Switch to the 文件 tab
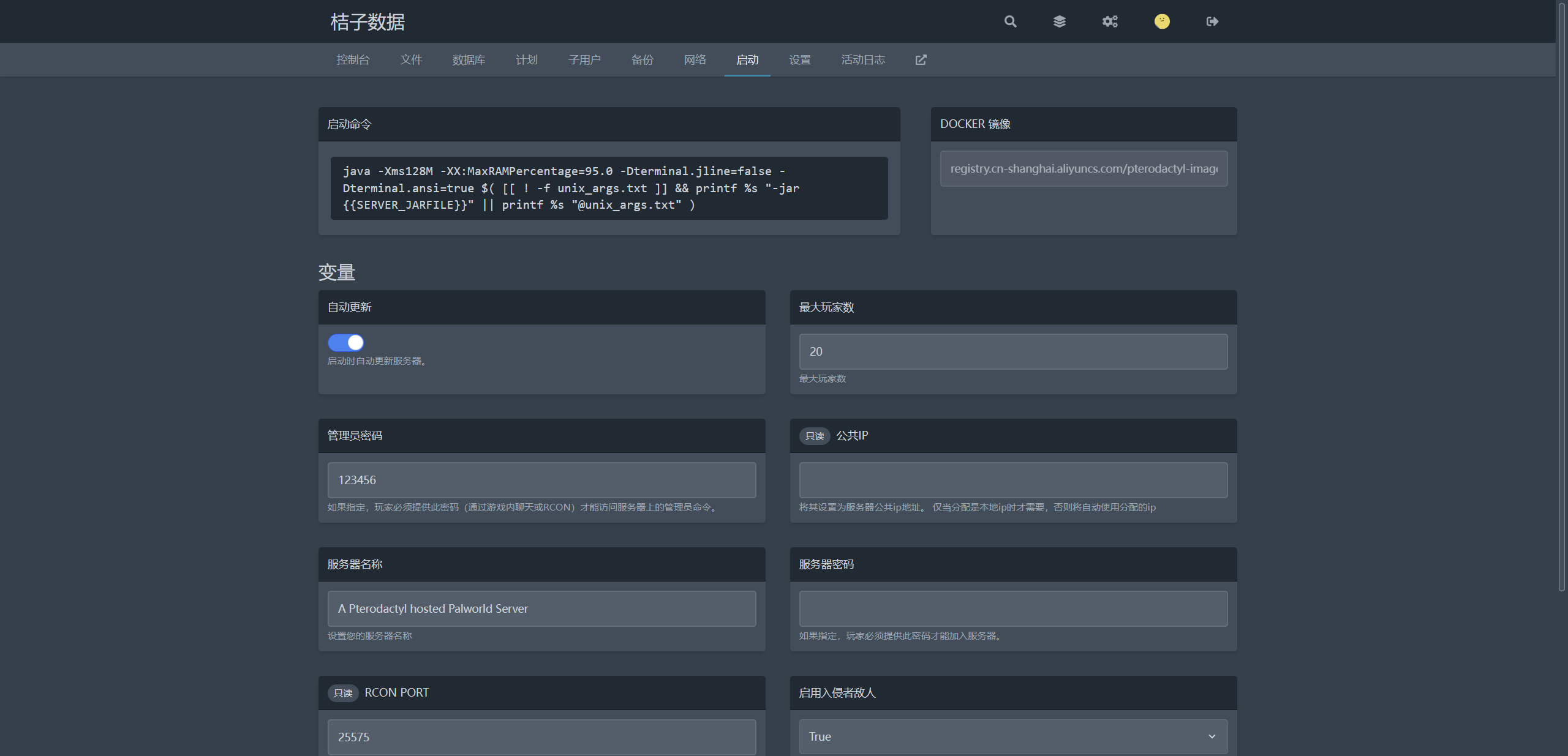The width and height of the screenshot is (1568, 756). (x=411, y=59)
